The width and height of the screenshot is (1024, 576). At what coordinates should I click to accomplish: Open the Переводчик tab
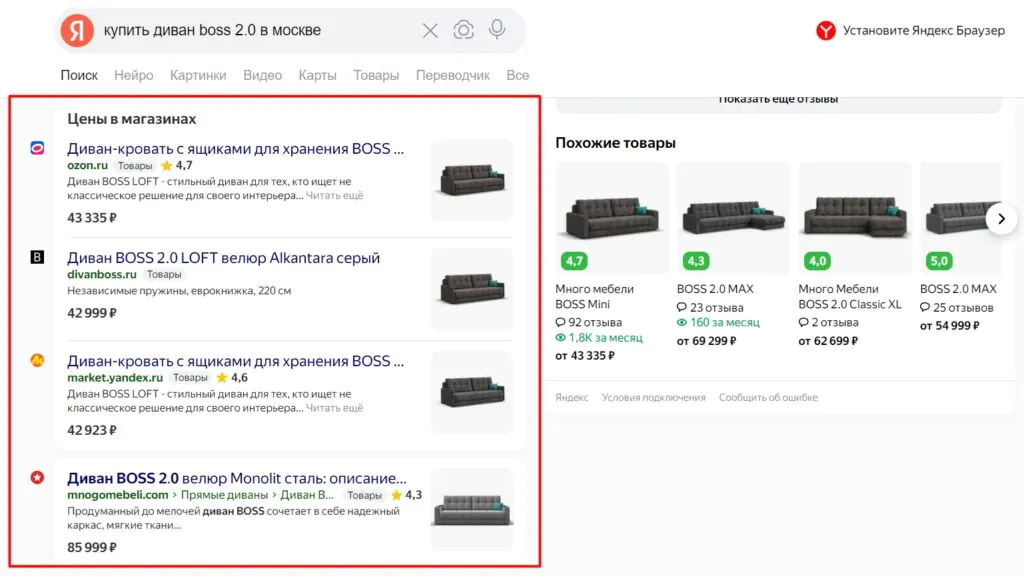coord(453,75)
